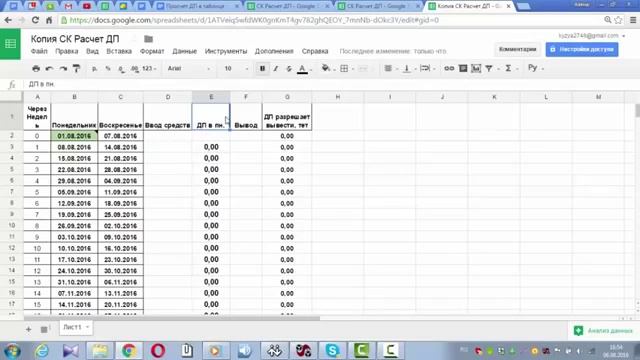
Task: Open the font size dropdown
Action: tap(236, 69)
